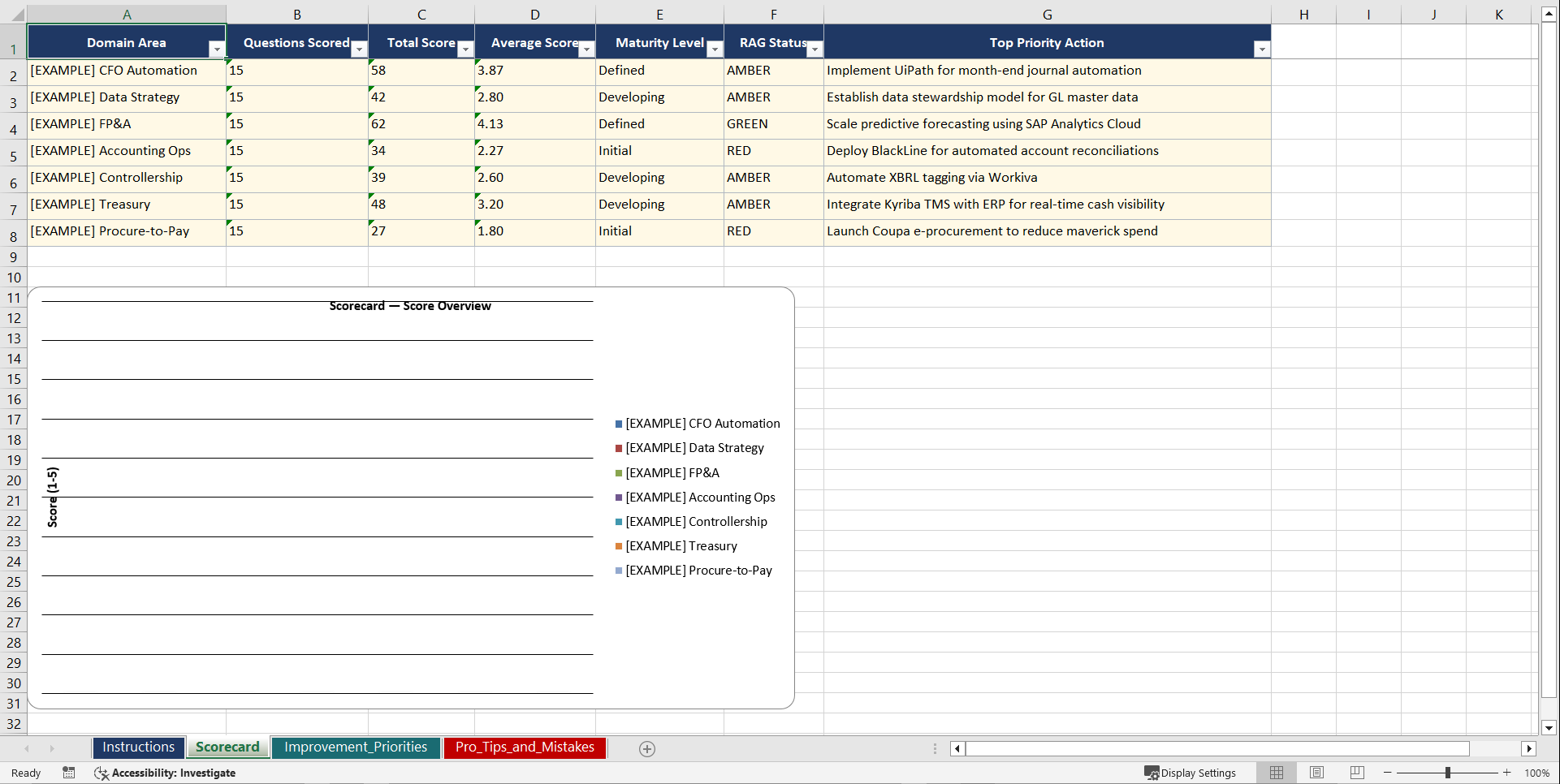The width and height of the screenshot is (1560, 784).
Task: Select the Normal view icon
Action: pyautogui.click(x=1276, y=773)
